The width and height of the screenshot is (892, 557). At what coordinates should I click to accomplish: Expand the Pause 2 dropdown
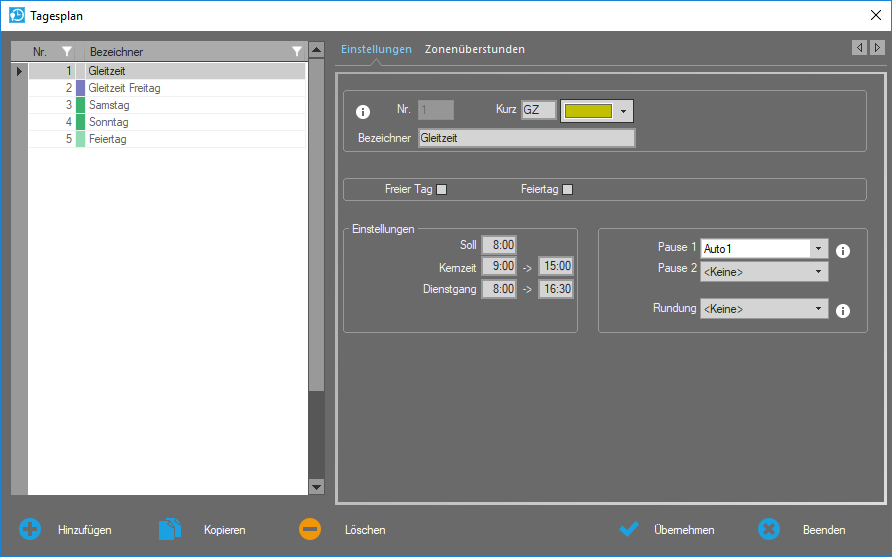tap(819, 271)
